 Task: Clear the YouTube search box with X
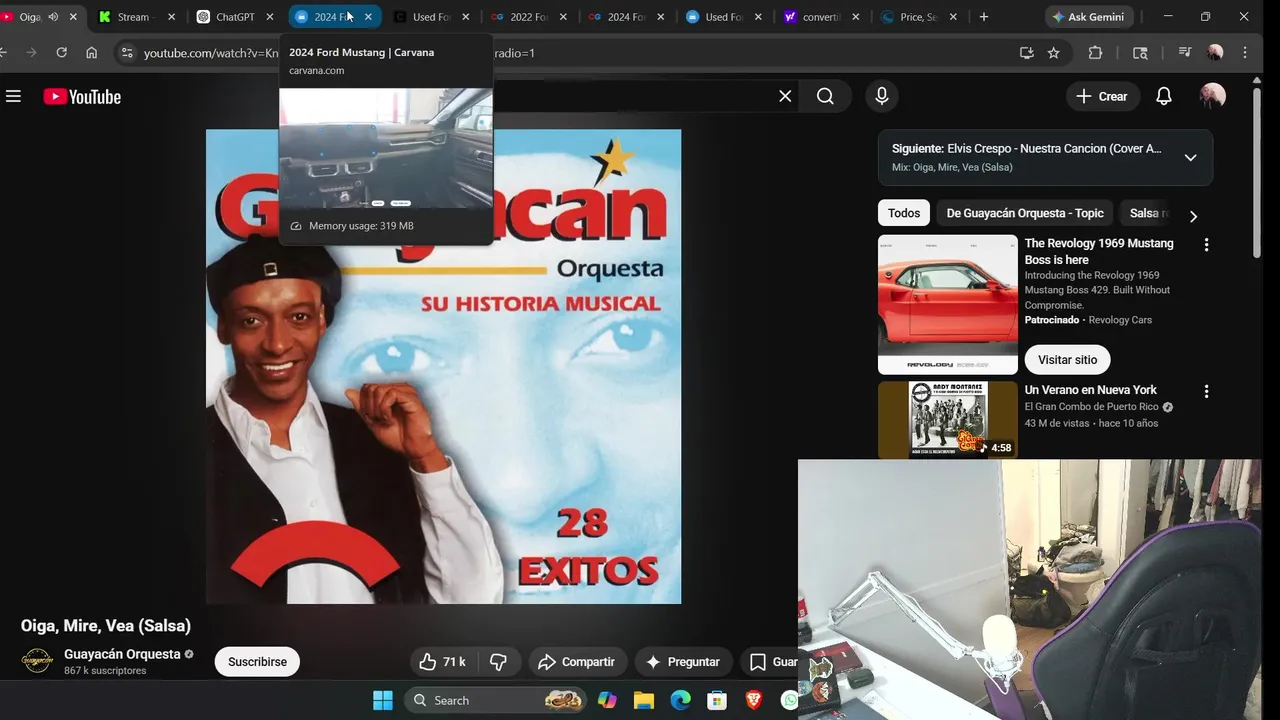tap(785, 96)
